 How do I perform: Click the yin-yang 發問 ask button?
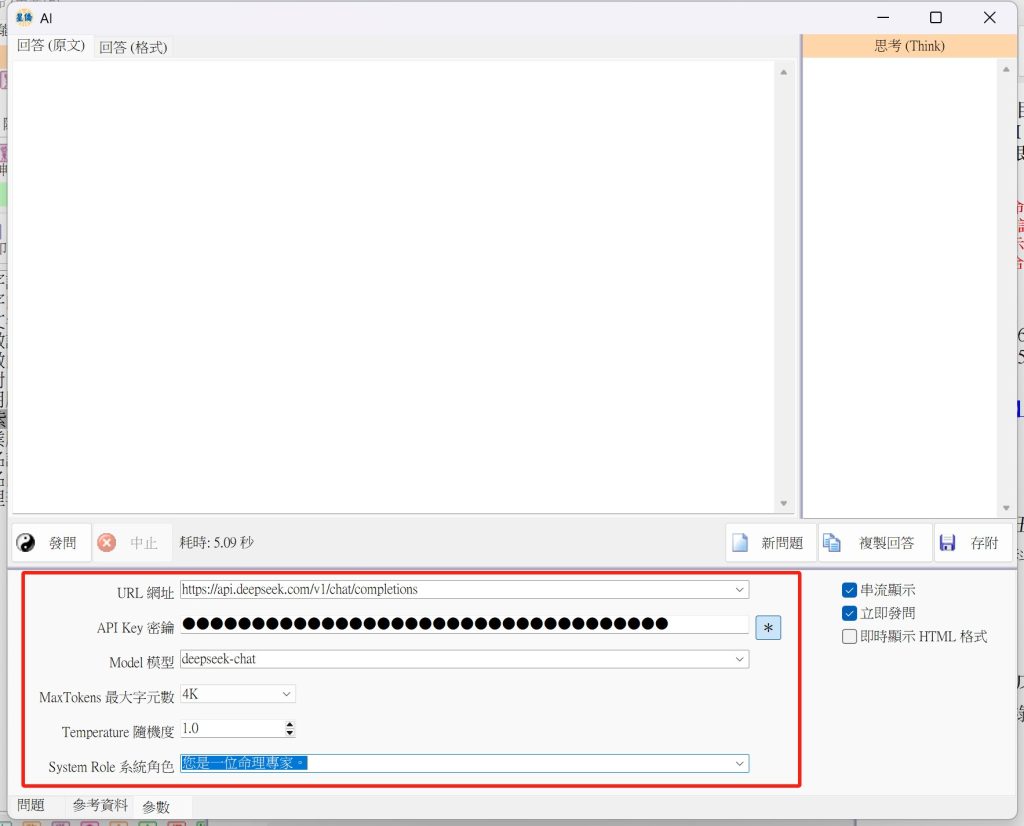pos(28,543)
